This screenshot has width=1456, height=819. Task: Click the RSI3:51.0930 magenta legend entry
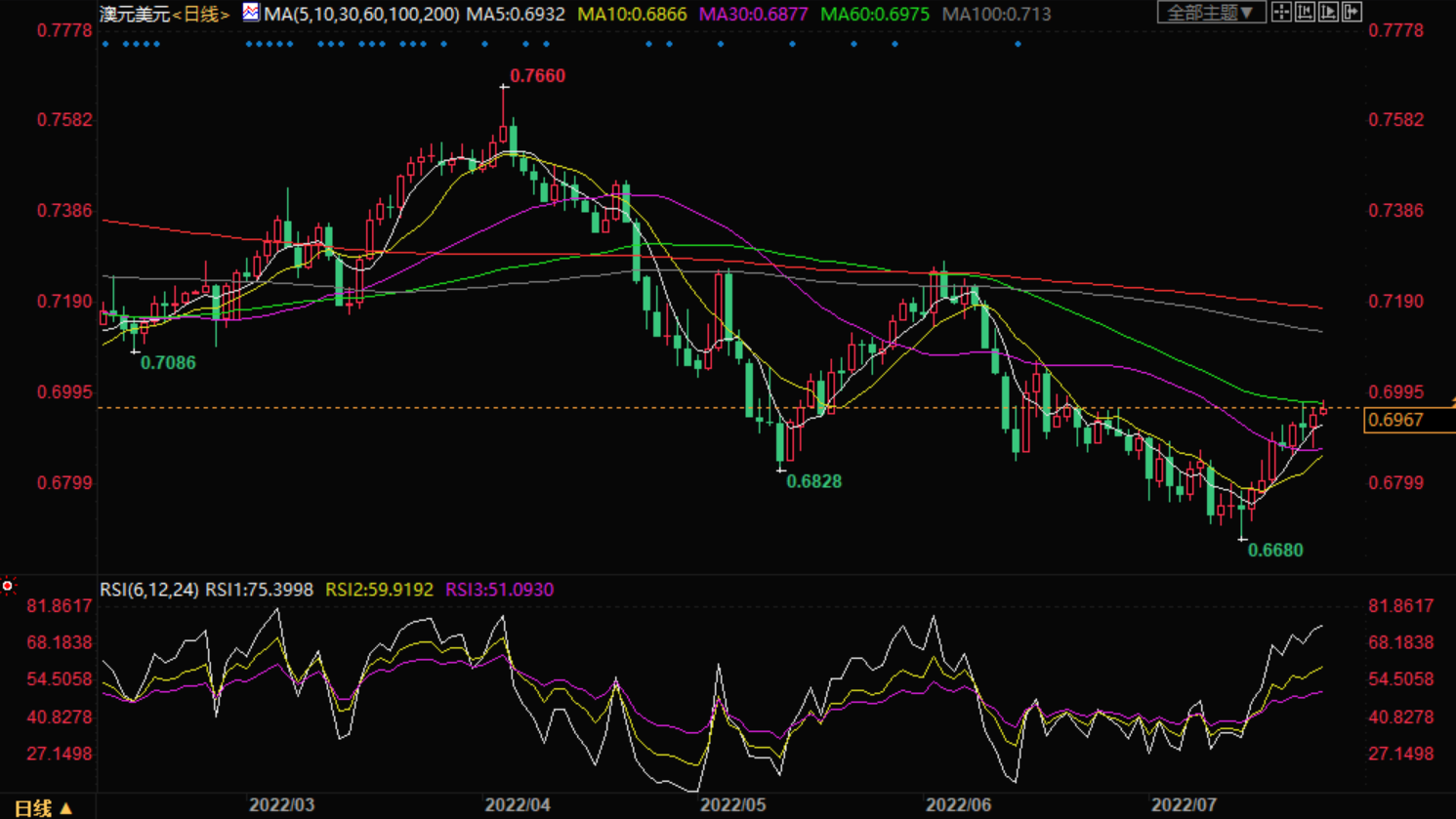point(499,590)
